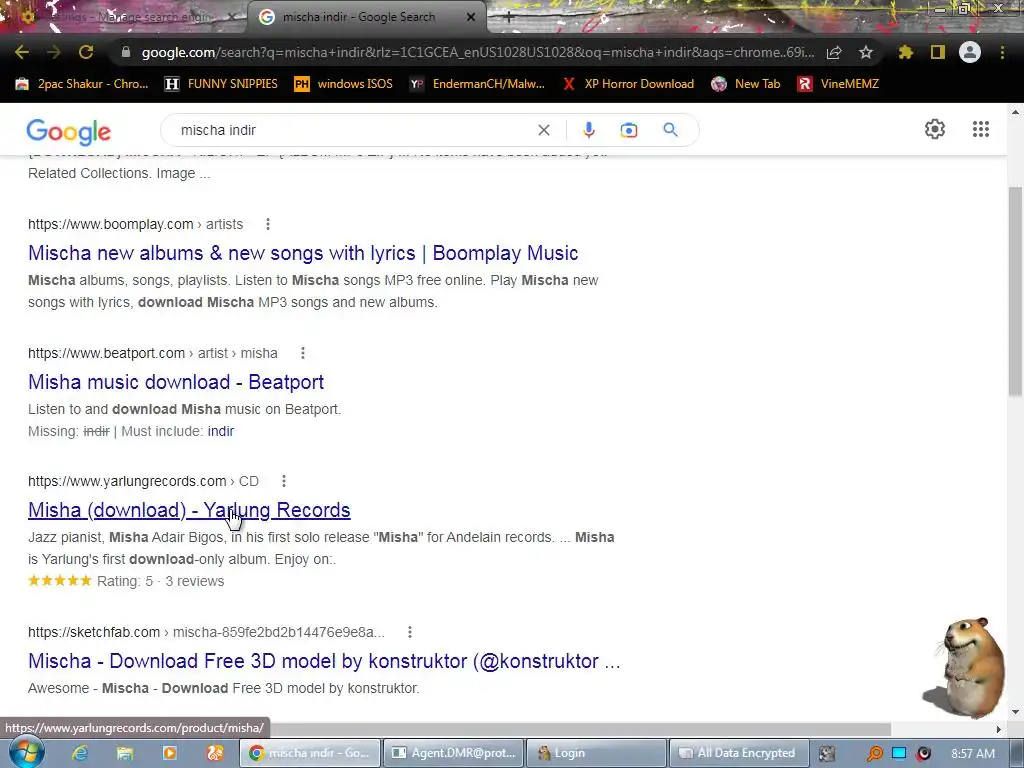The image size is (1024, 768).
Task: Click the share page icon in address bar
Action: 834,53
